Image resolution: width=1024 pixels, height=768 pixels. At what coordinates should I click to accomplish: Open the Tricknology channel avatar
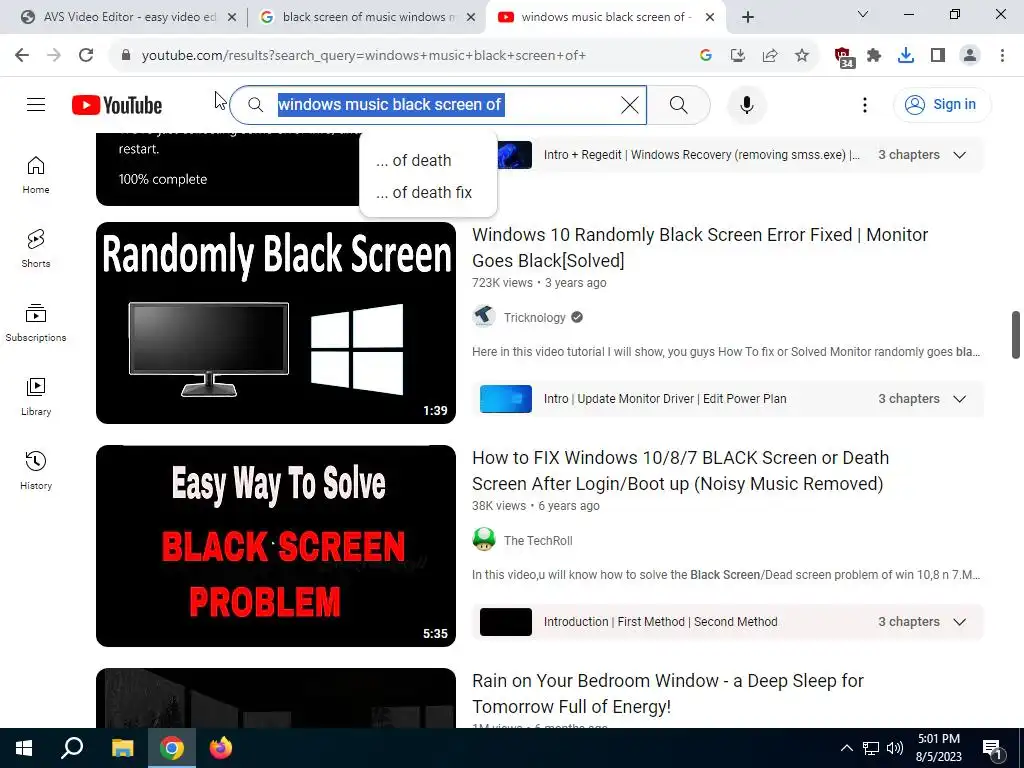(484, 317)
